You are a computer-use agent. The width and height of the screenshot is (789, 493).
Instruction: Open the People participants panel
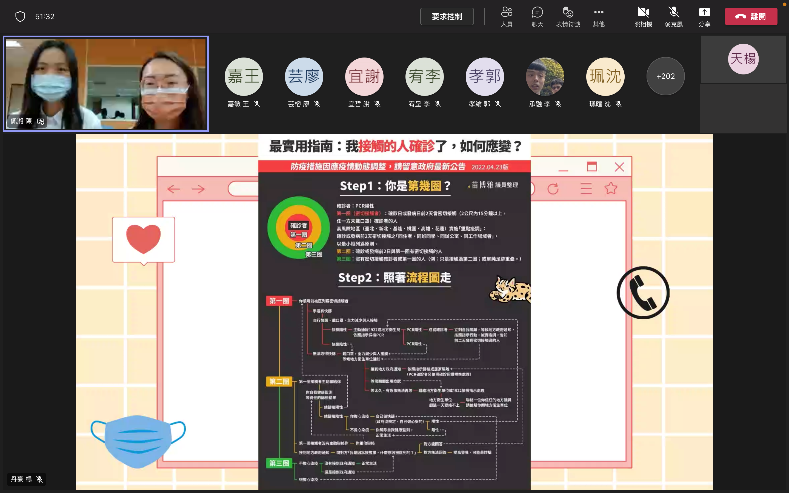(506, 15)
